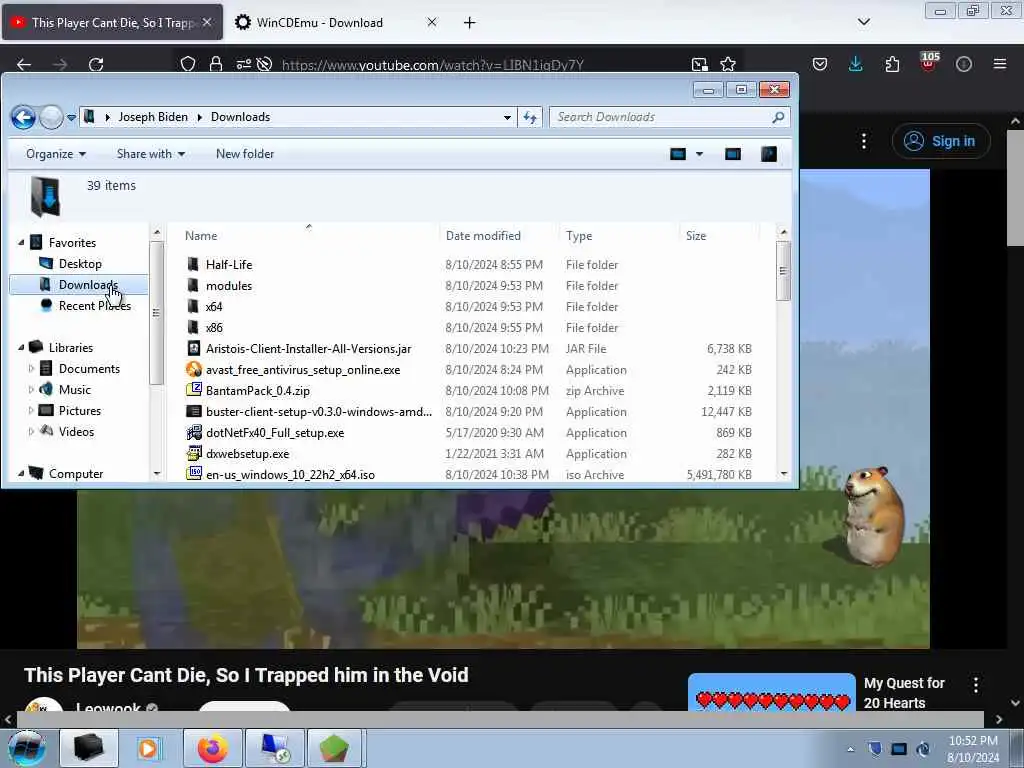The height and width of the screenshot is (768, 1024).
Task: Open the Share with menu
Action: 151,154
